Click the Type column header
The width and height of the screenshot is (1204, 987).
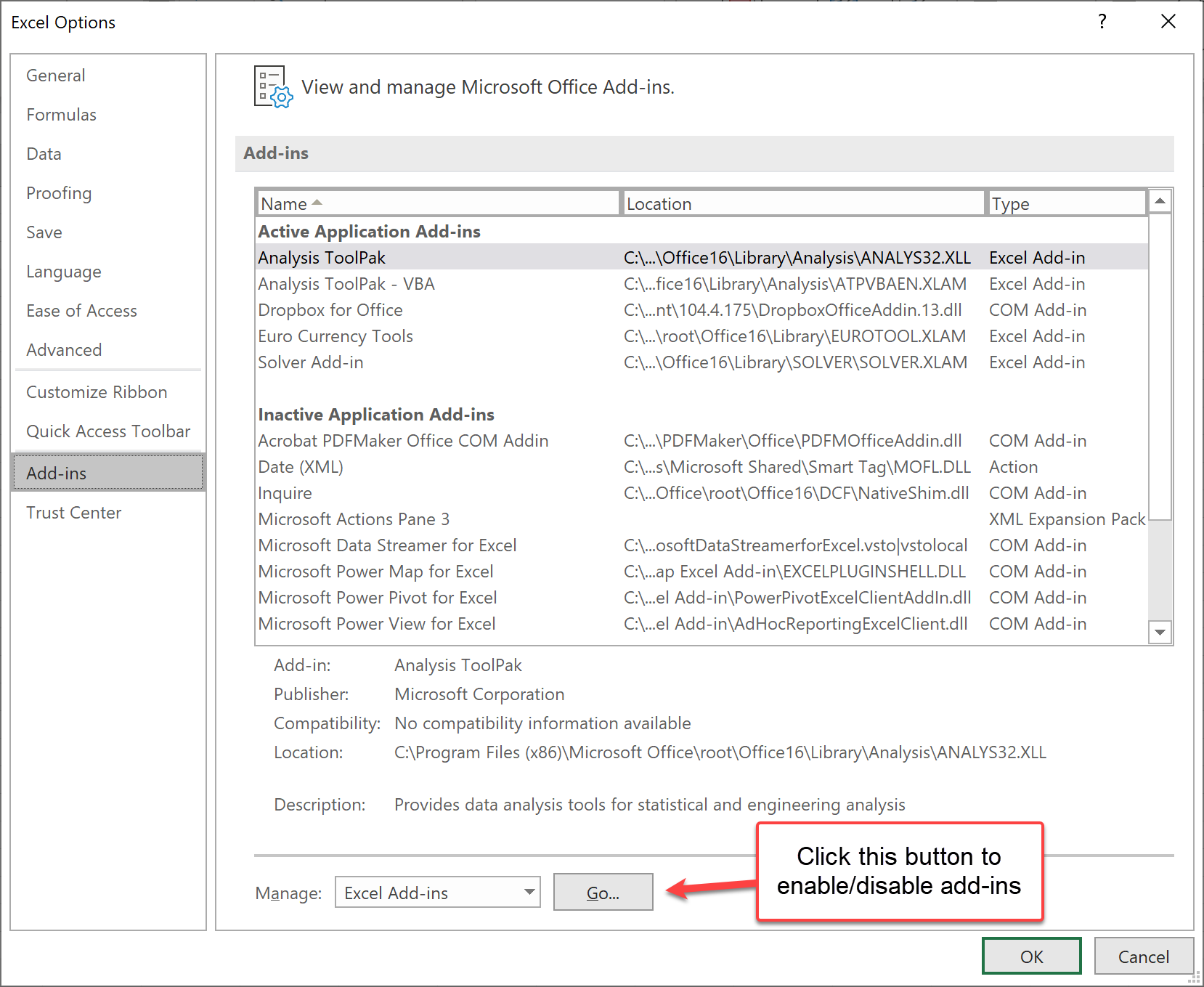pos(1065,204)
